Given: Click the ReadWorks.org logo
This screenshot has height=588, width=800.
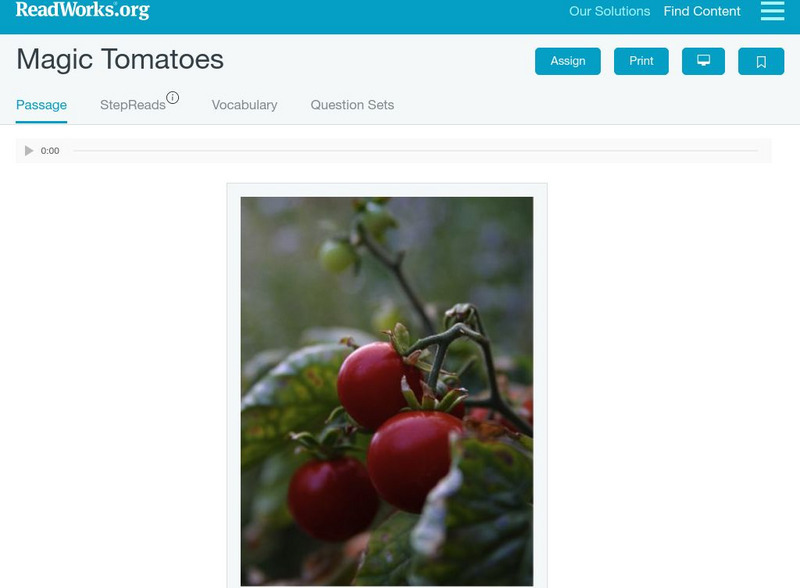Looking at the screenshot, I should click(x=82, y=10).
